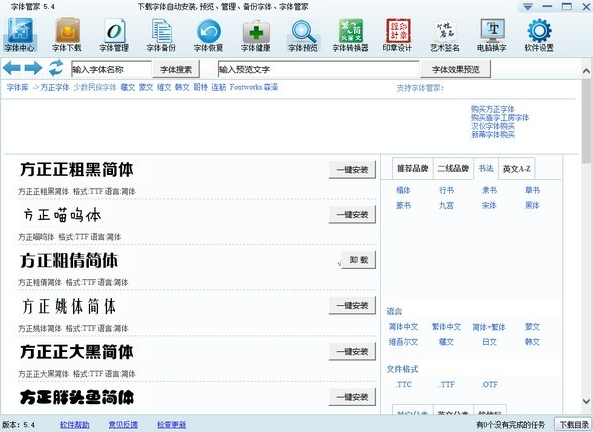
Task: Click the 输入预览文字 input field
Action: click(x=319, y=69)
